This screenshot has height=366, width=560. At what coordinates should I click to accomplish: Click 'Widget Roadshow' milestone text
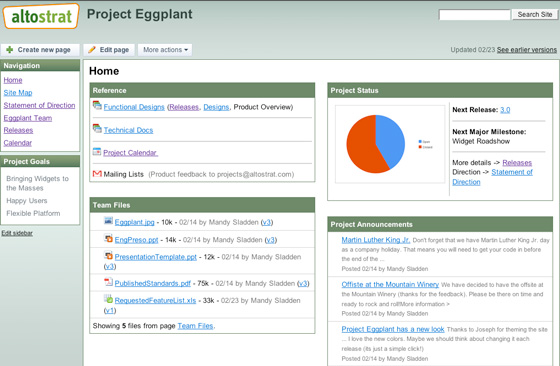pyautogui.click(x=481, y=141)
